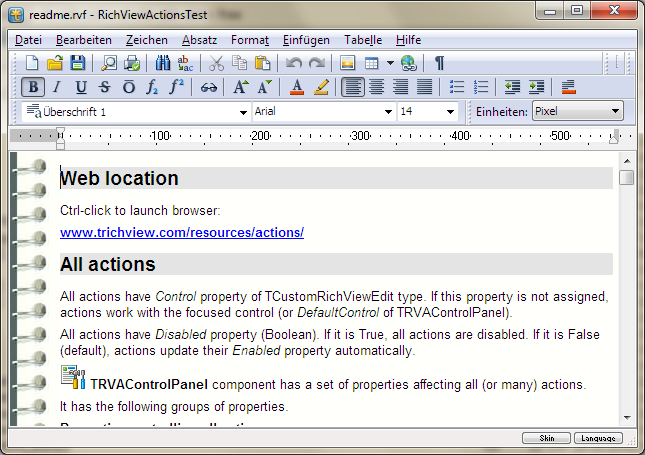Viewport: 645px width, 455px height.
Task: Click the Print preview icon
Action: coord(109,63)
